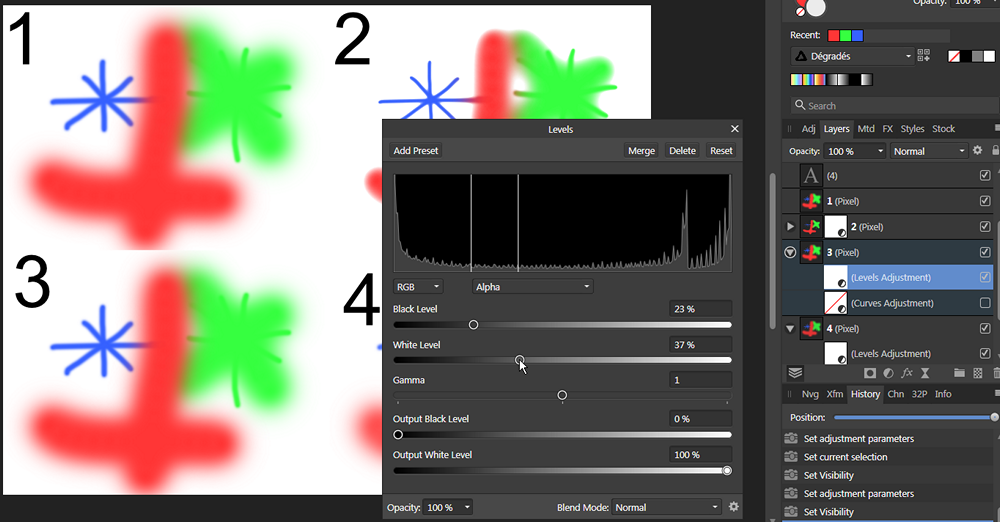
Task: Click the swatches Search field
Action: pyautogui.click(x=895, y=105)
